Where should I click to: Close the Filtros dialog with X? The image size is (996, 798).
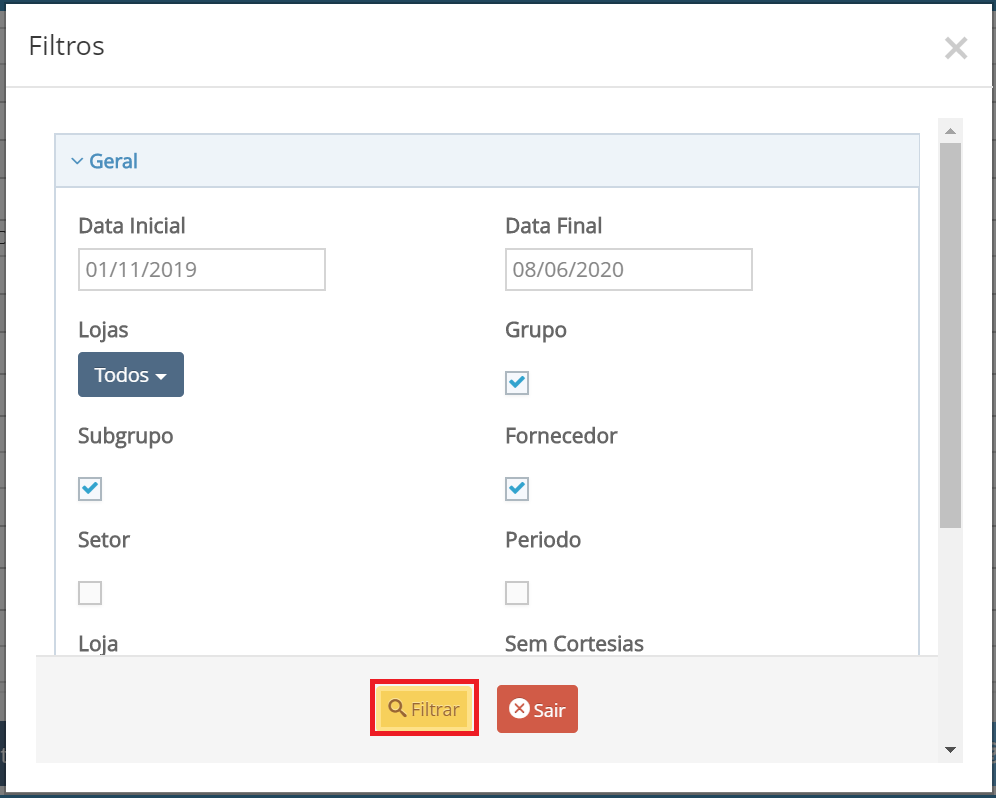click(x=955, y=48)
